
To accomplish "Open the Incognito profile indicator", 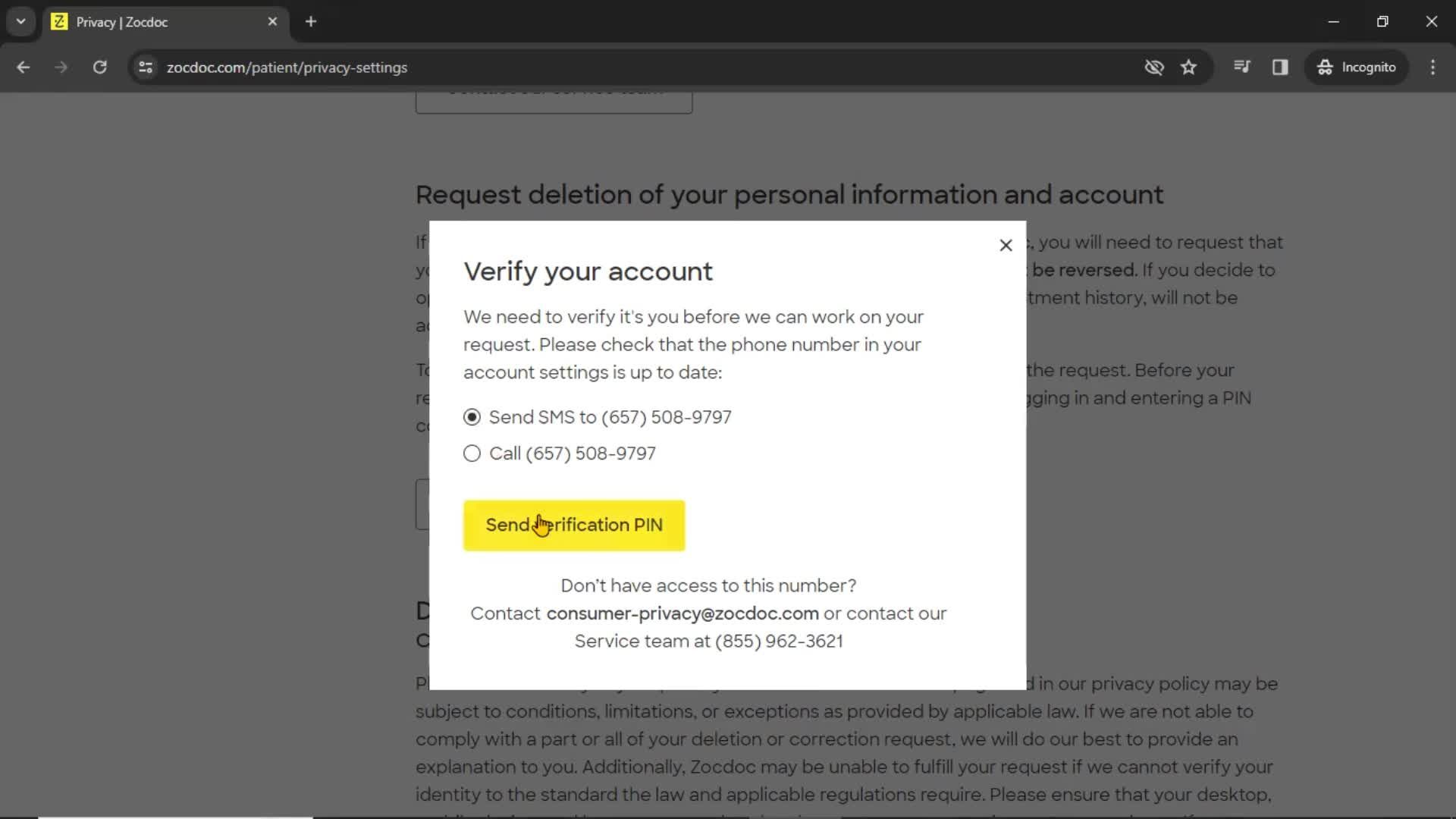I will [x=1356, y=67].
